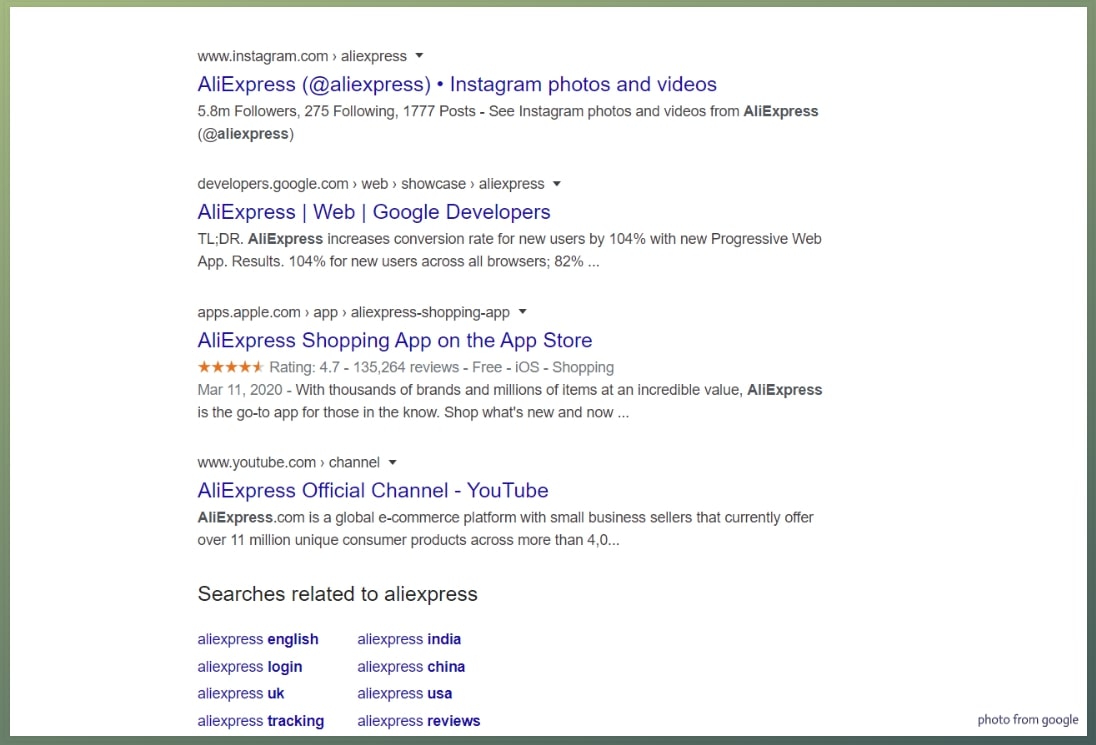This screenshot has width=1096, height=745.
Task: Expand arrow beside developers.google.com aliexpress URL
Action: click(x=557, y=184)
